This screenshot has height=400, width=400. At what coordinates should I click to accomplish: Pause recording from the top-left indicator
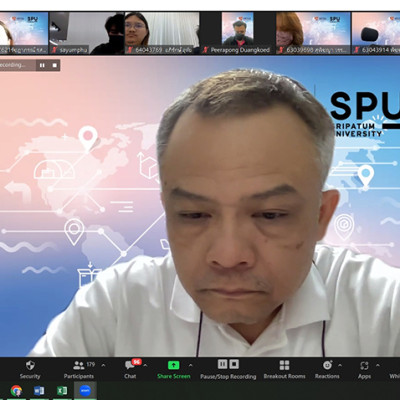point(42,65)
